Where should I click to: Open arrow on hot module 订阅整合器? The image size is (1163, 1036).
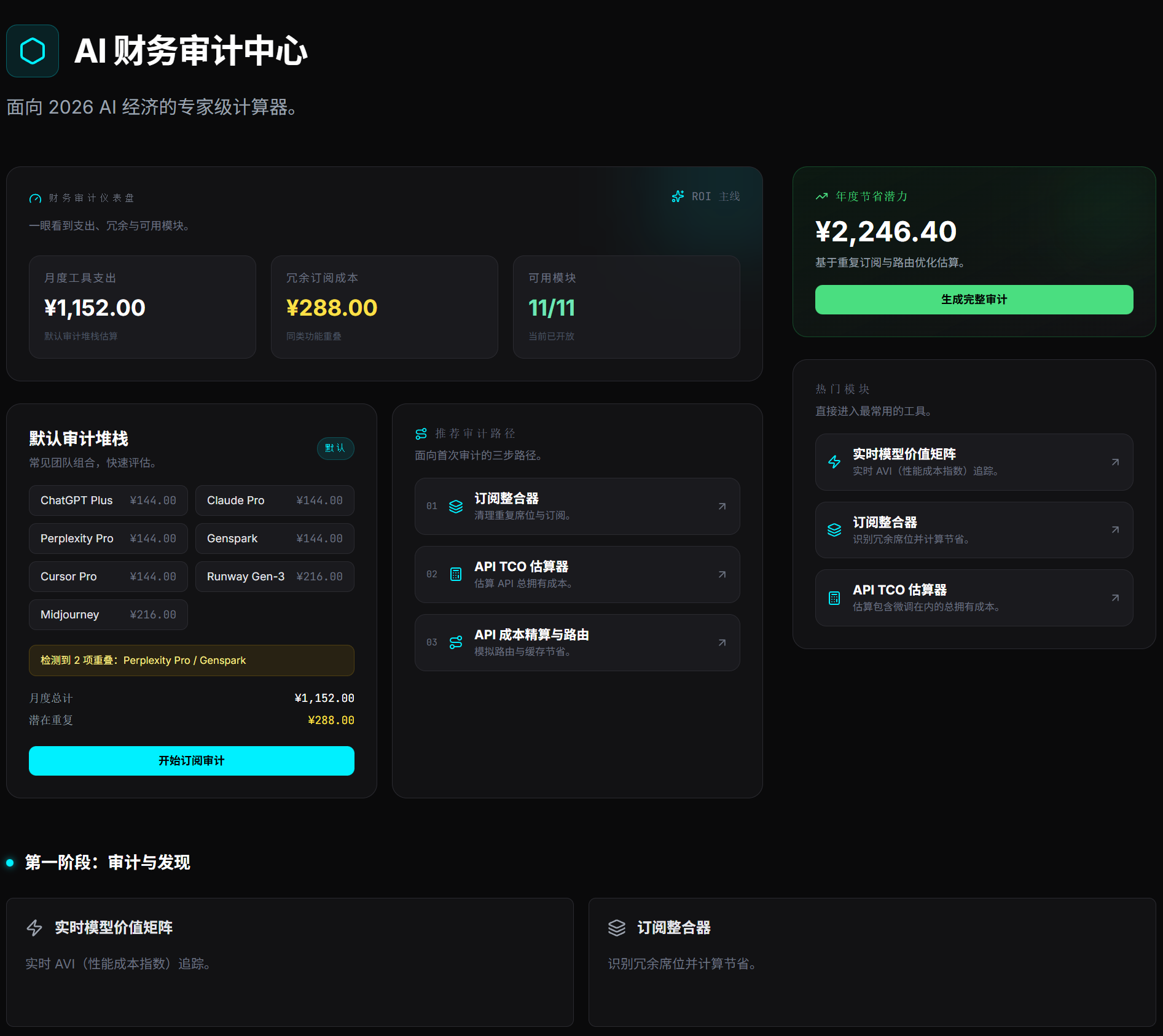[x=1115, y=529]
